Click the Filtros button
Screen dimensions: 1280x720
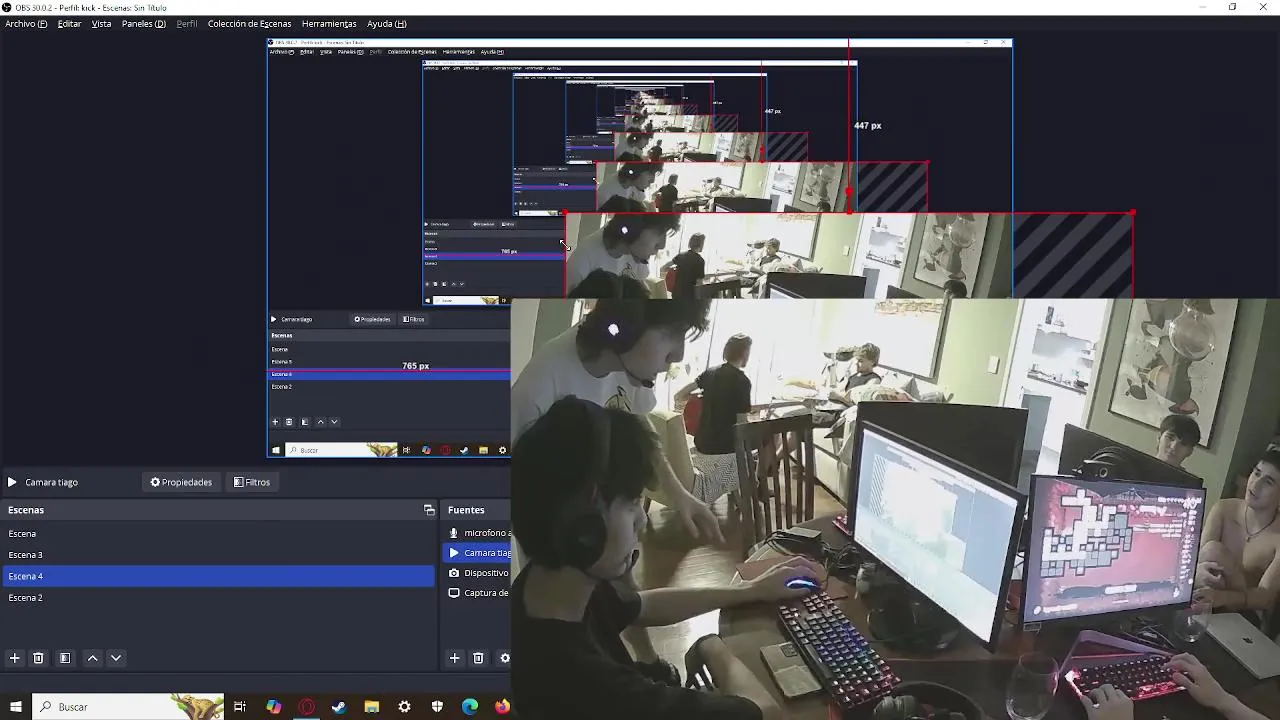click(x=252, y=482)
